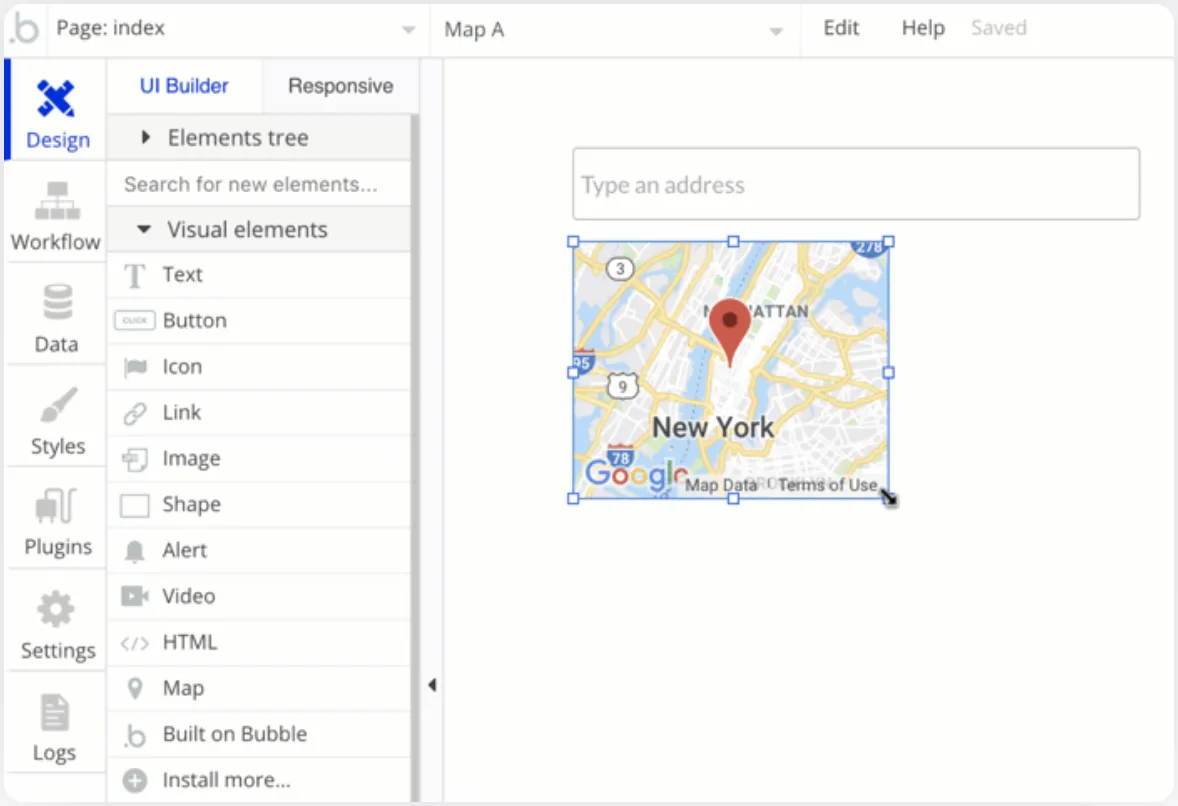Viewport: 1178px width, 806px height.
Task: Open the Help menu
Action: 923,28
